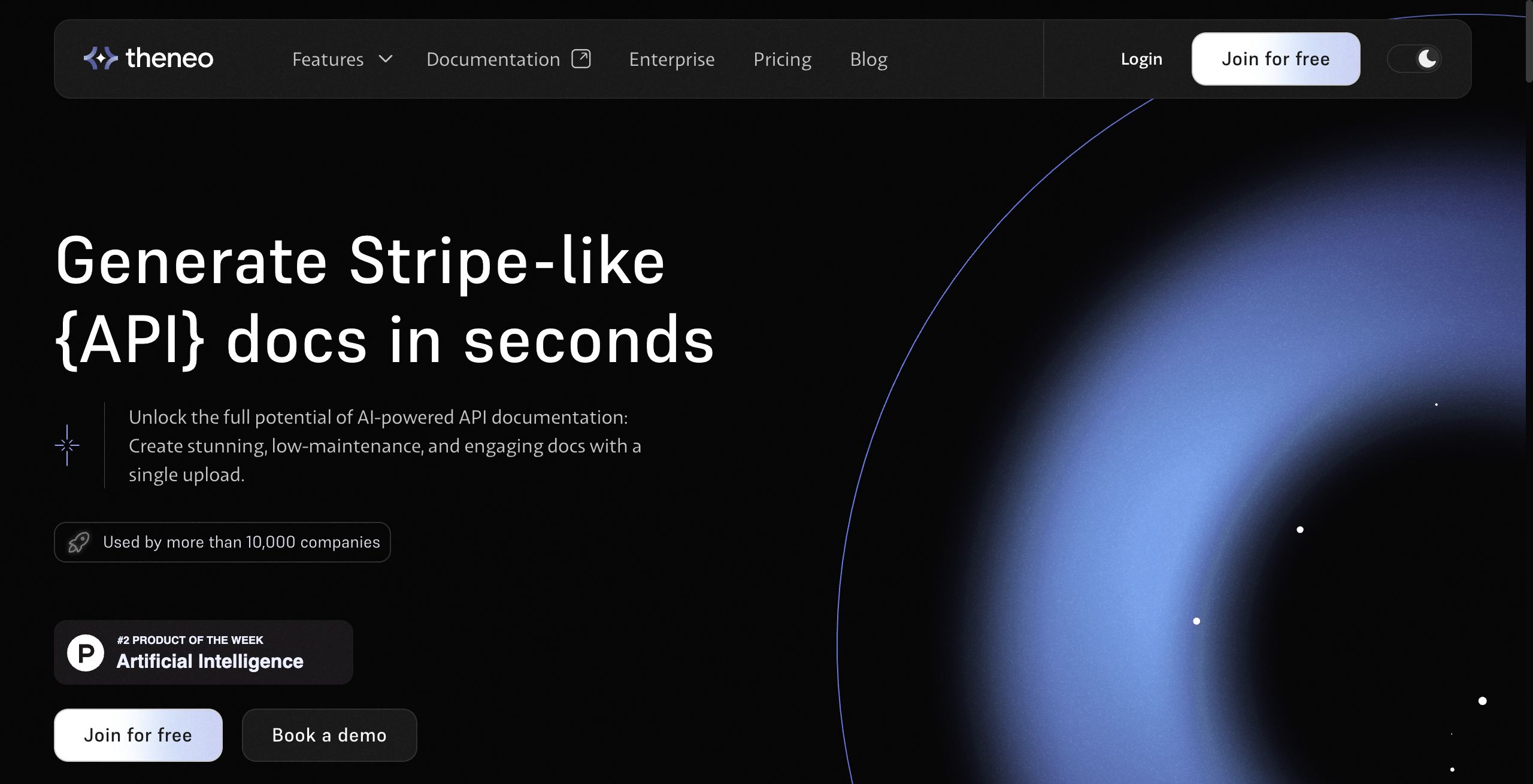
Task: Click the sparkle star icon beside the subtitle
Action: coord(67,445)
